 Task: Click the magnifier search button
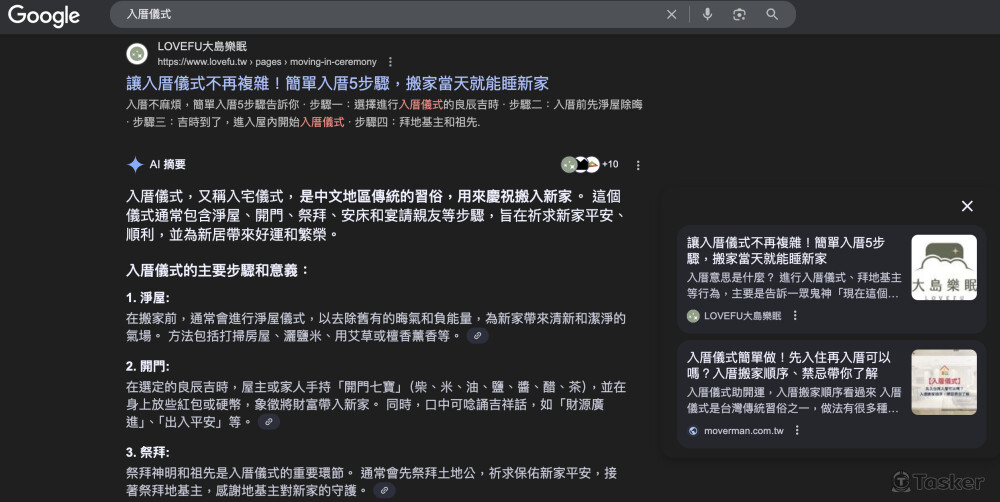pos(772,15)
